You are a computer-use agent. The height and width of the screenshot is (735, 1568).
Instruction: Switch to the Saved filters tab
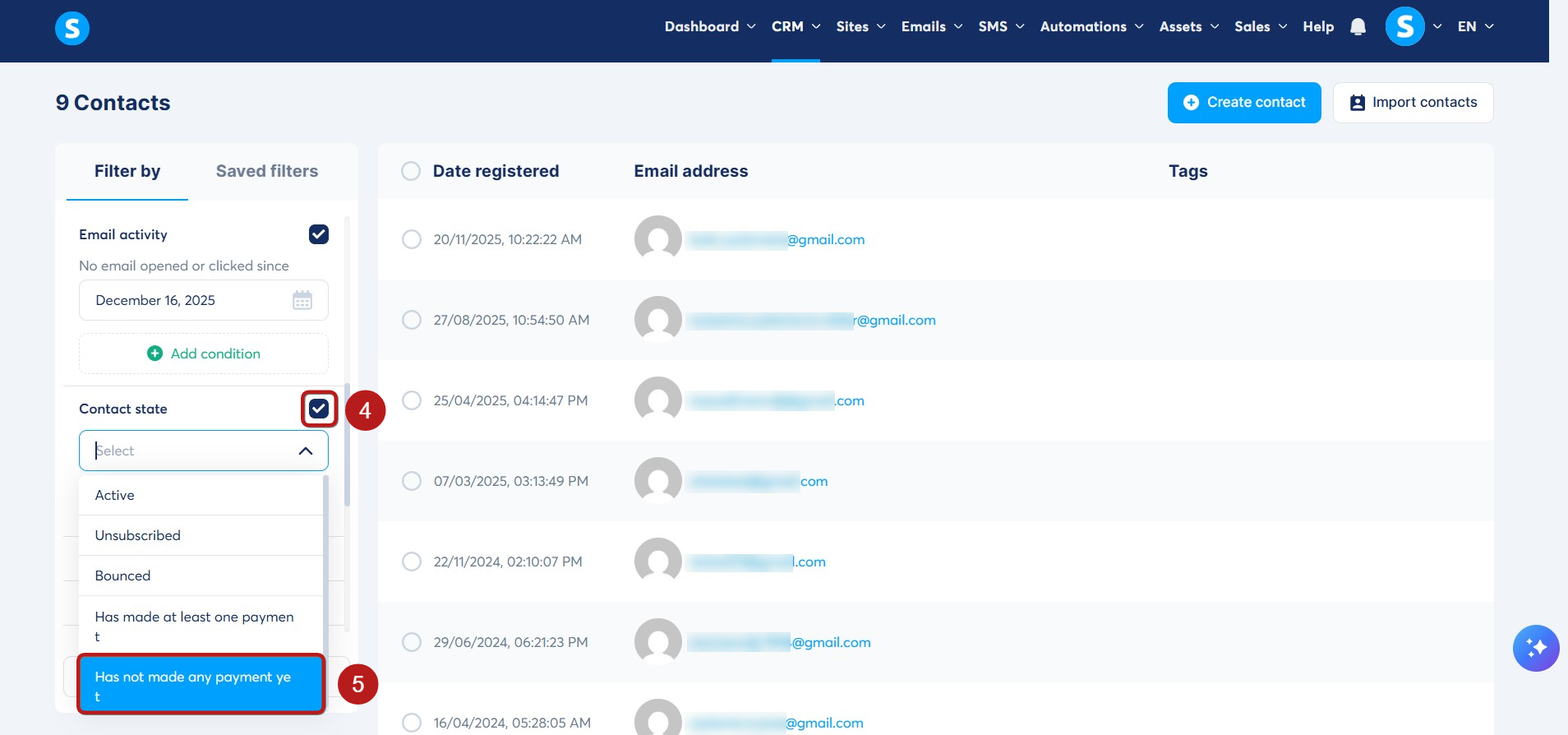click(x=267, y=171)
